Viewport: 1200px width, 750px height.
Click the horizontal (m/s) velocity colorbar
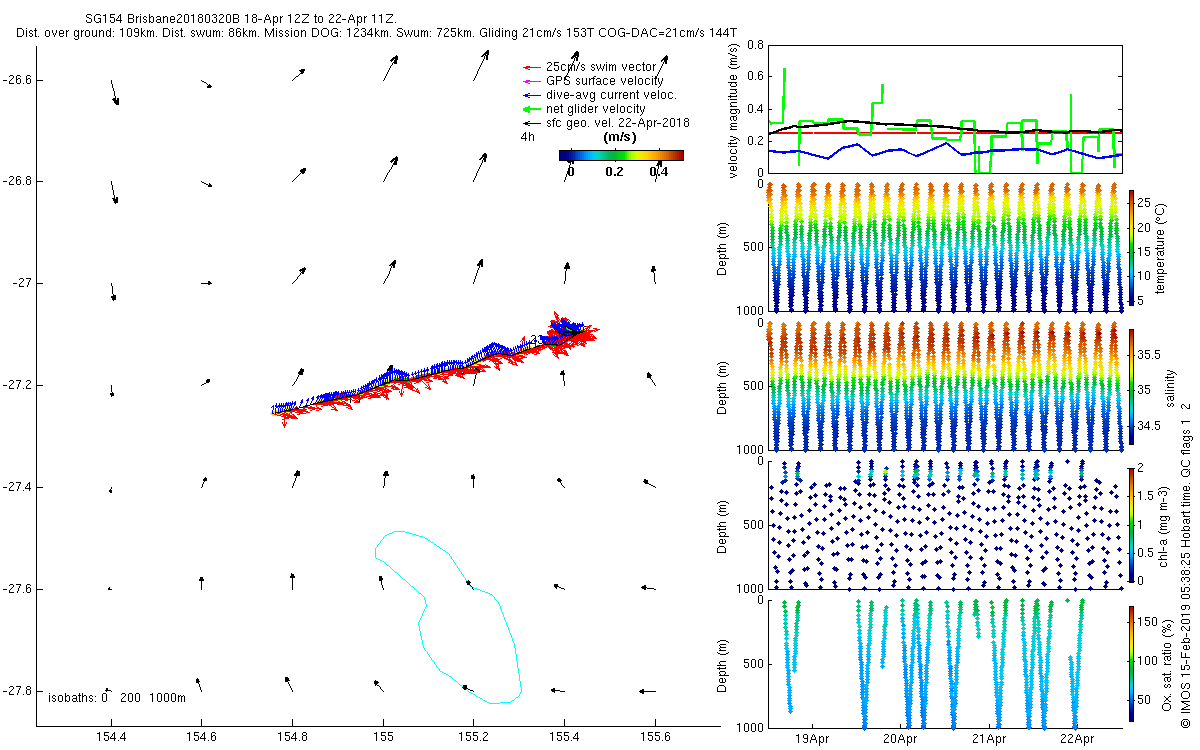tap(620, 155)
